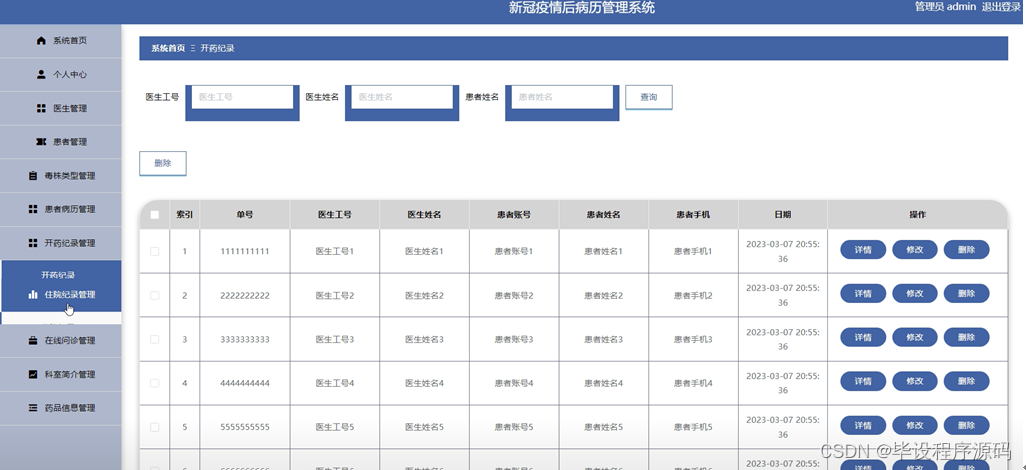
Task: Click 系统首页 in the breadcrumb
Action: (168, 48)
